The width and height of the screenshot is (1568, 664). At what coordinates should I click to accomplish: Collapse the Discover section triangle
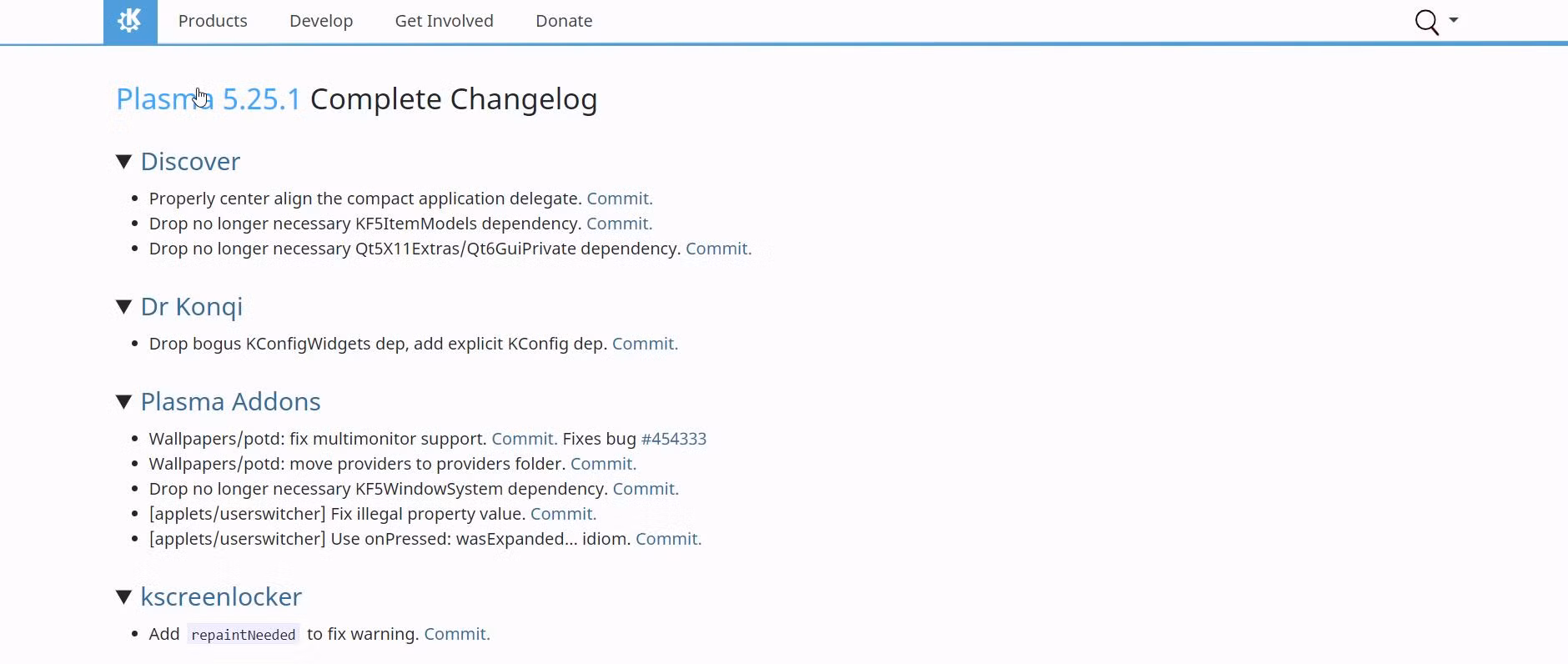(124, 162)
